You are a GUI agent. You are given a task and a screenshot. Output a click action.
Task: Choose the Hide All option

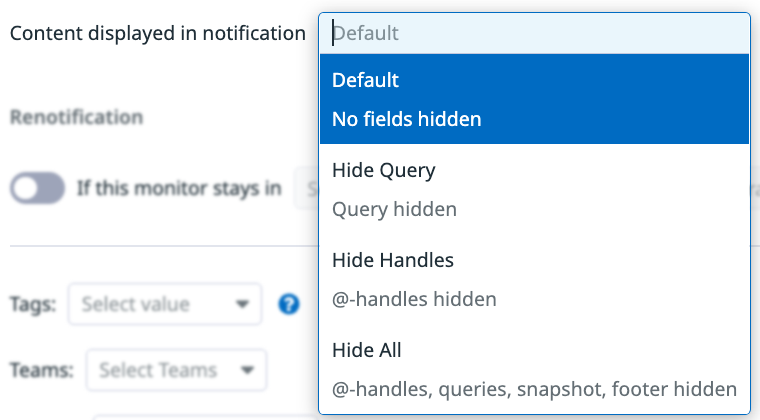pyautogui.click(x=534, y=369)
